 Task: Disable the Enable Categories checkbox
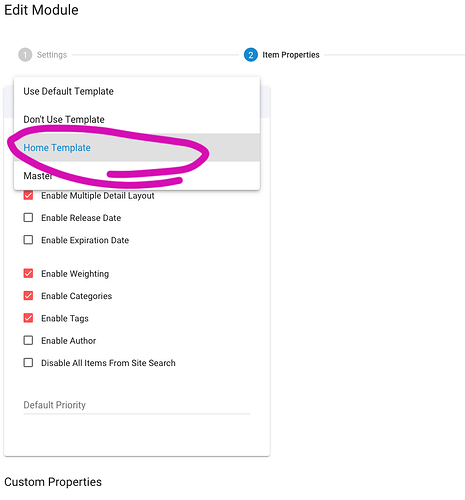(x=28, y=296)
